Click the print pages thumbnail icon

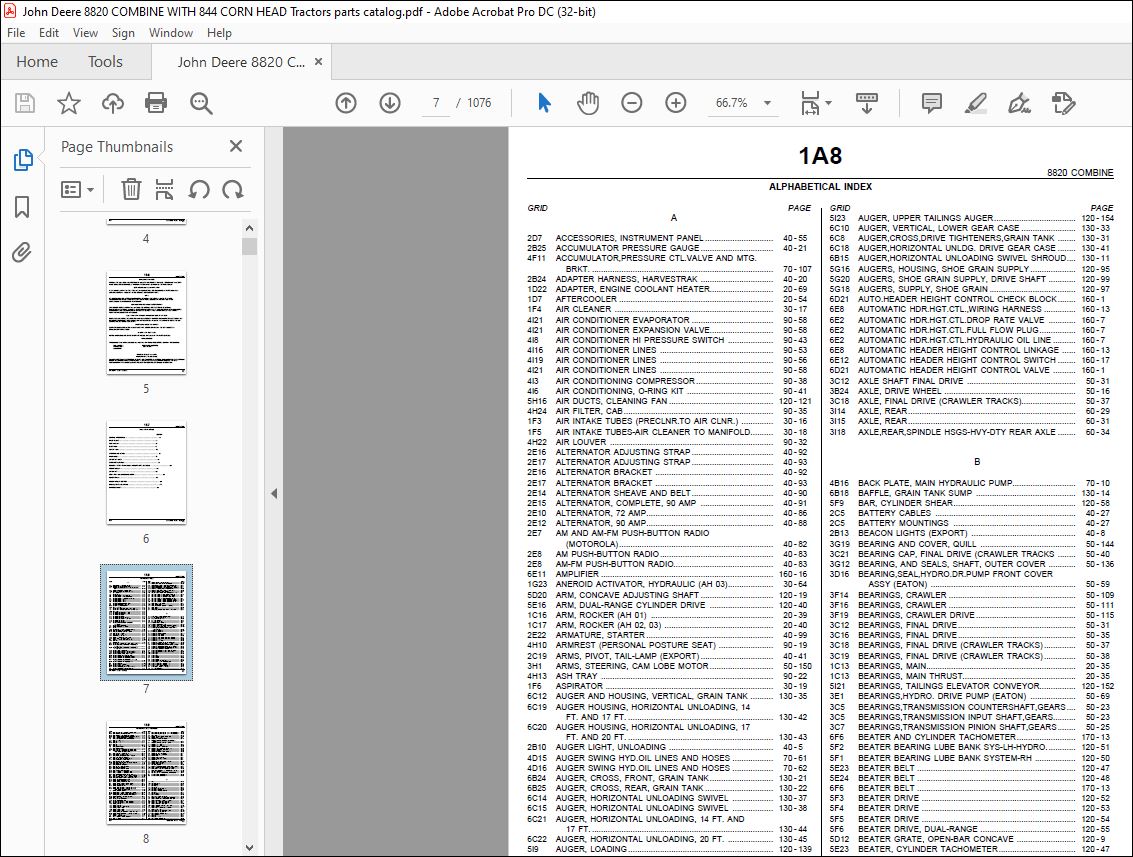pyautogui.click(x=165, y=189)
